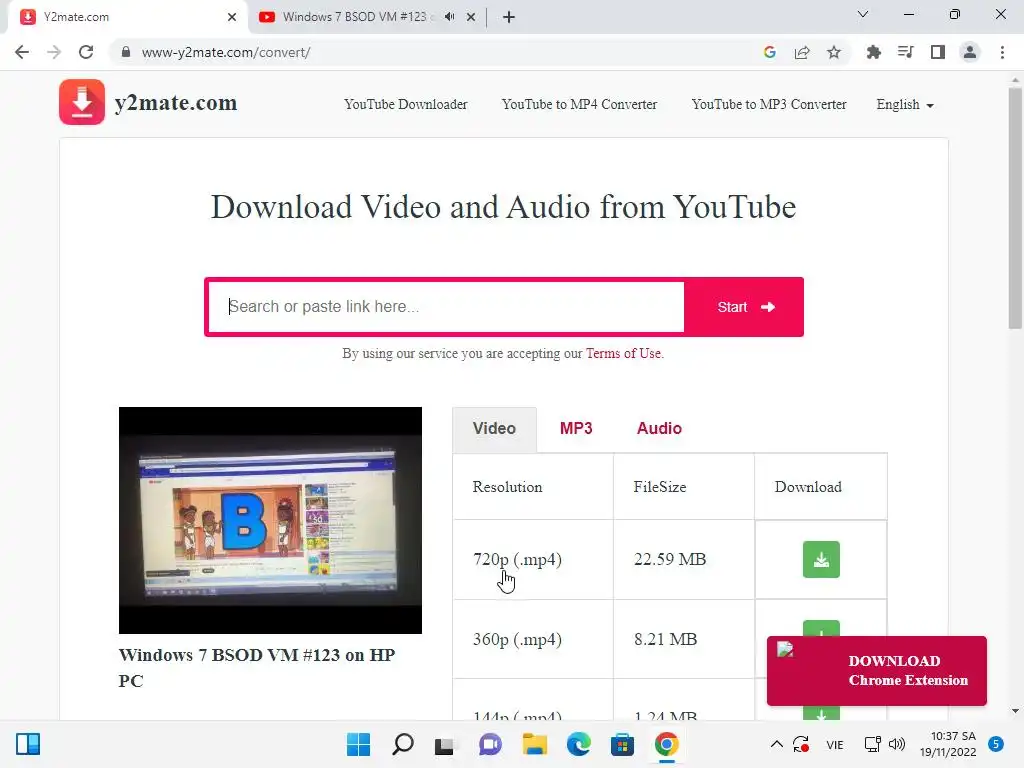Open the volume tray icon
Image resolution: width=1024 pixels, height=768 pixels.
[897, 744]
